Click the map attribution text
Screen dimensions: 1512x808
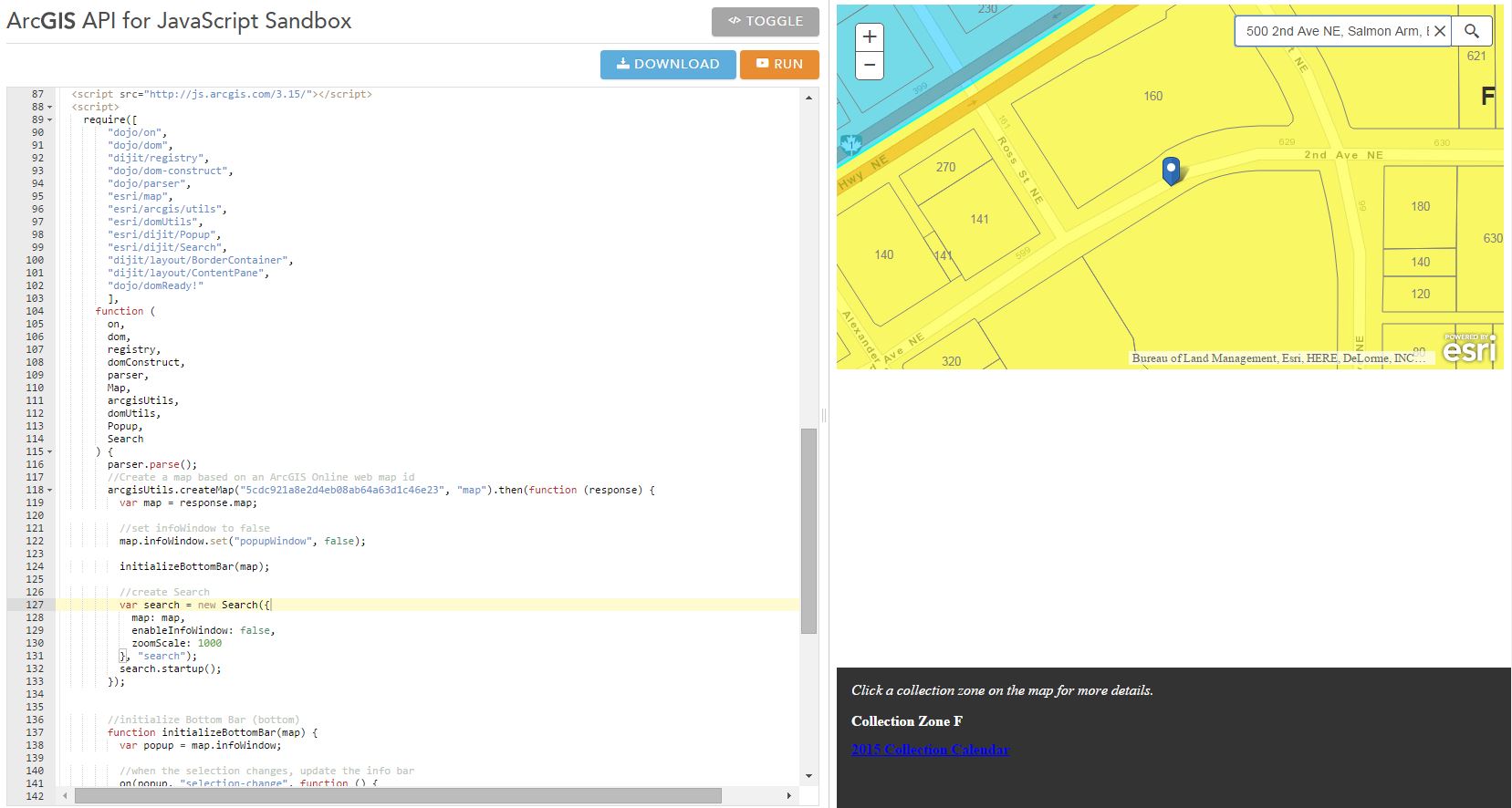[x=1277, y=358]
